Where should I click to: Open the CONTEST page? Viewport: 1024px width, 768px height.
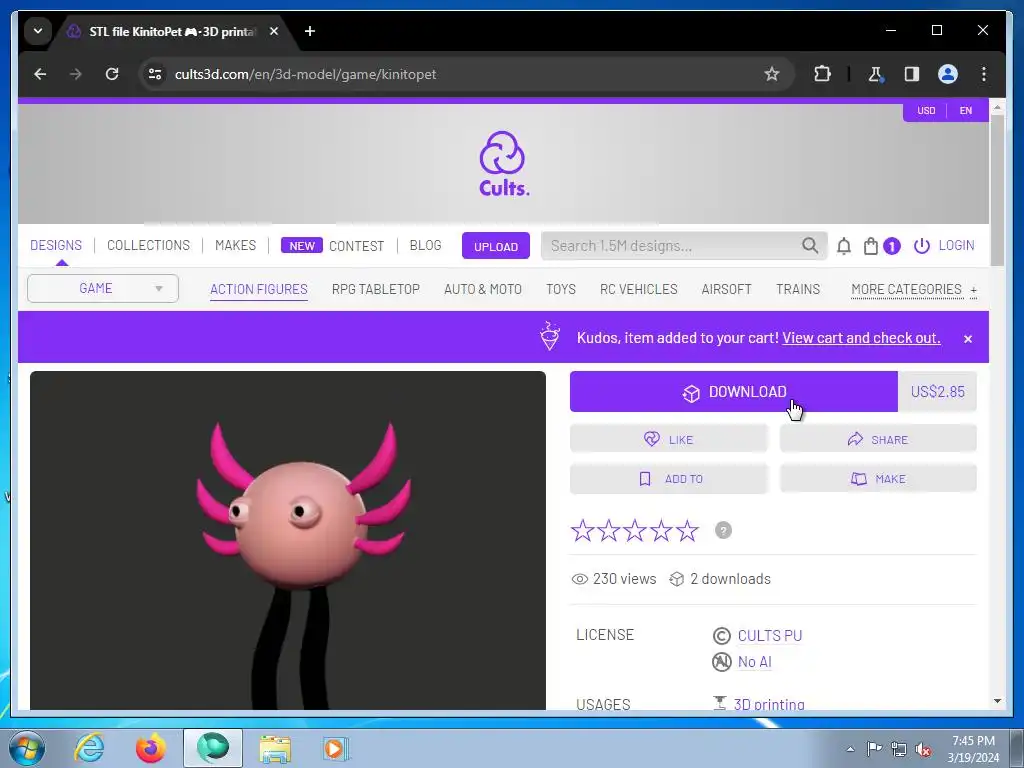[357, 246]
